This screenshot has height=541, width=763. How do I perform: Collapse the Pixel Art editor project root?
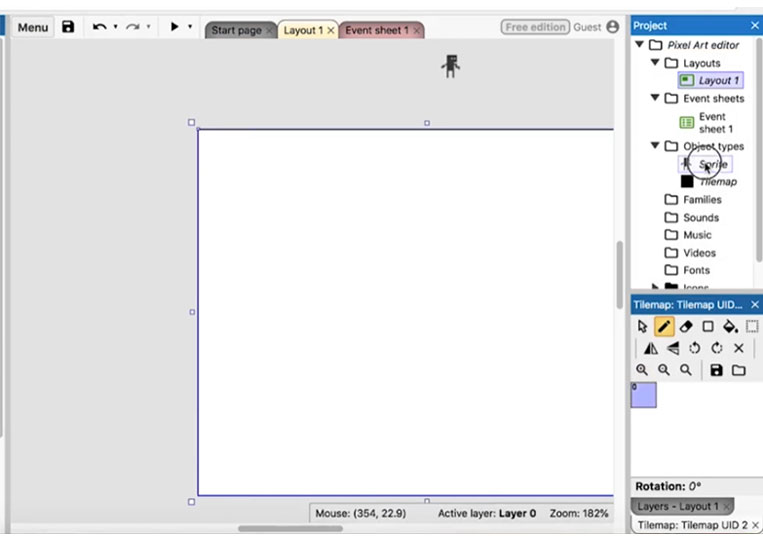coord(640,45)
